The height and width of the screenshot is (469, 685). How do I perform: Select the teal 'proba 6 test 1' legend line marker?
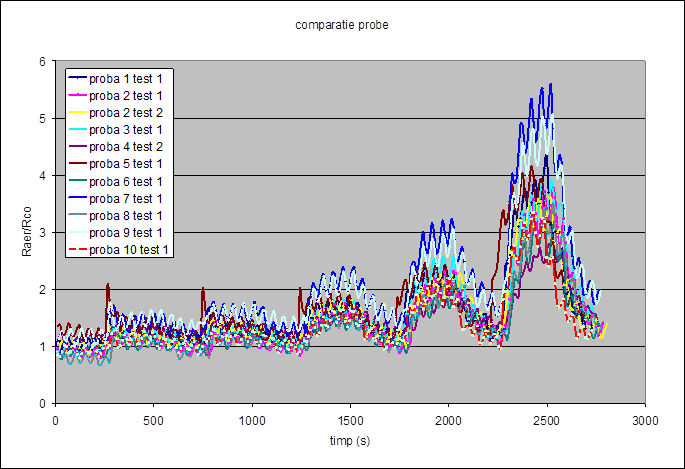[77, 181]
